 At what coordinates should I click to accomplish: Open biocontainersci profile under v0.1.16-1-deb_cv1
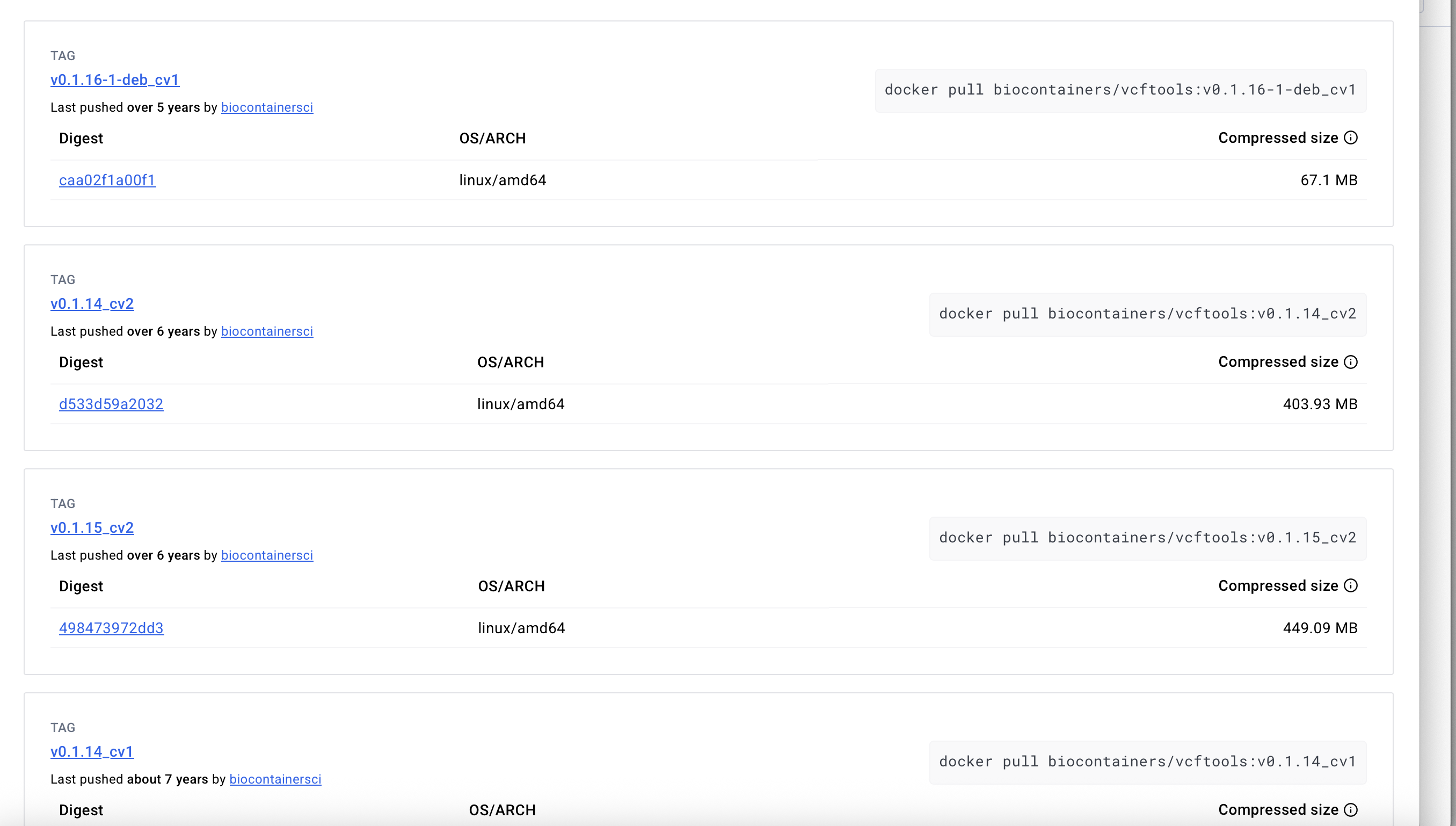coord(266,107)
